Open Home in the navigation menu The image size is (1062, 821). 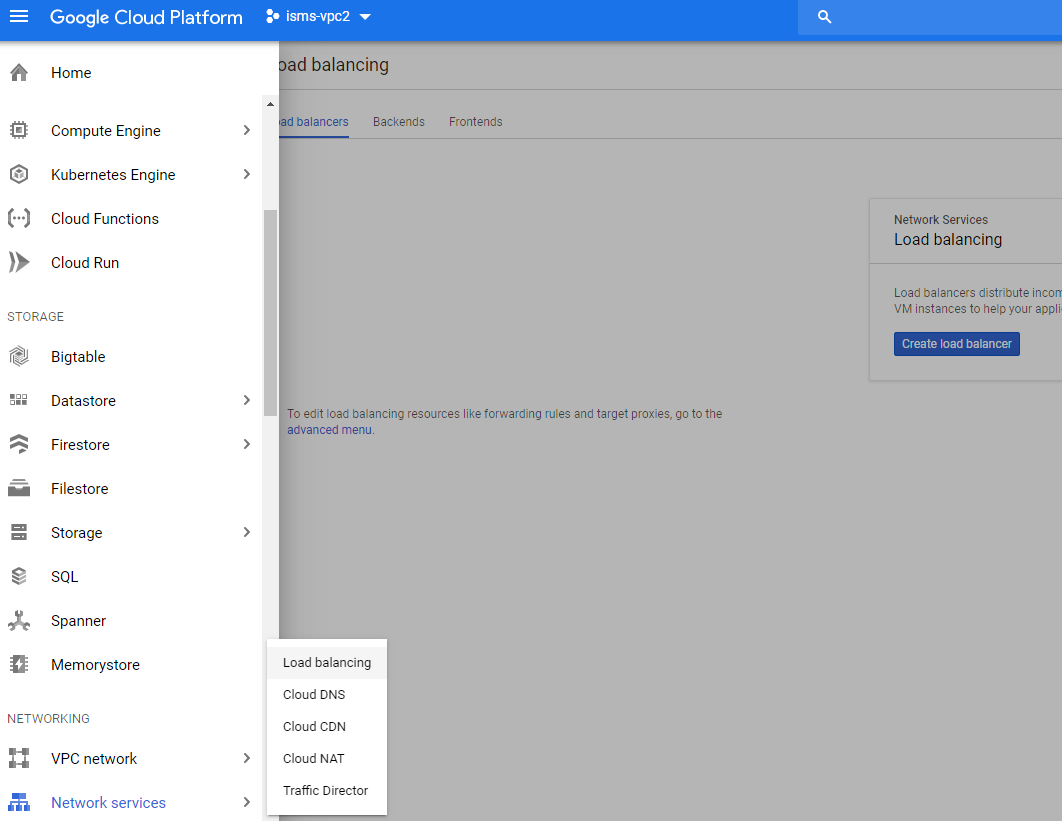(71, 72)
